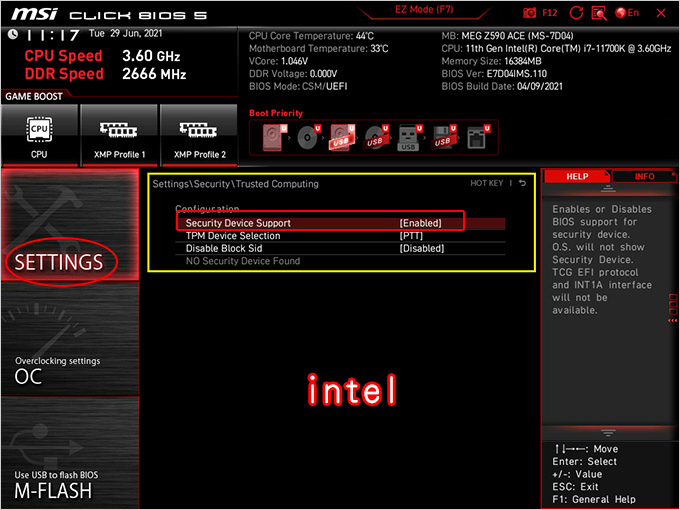Click the back arrow next to HOT KEY
Image resolution: width=680 pixels, height=510 pixels.
coord(523,183)
